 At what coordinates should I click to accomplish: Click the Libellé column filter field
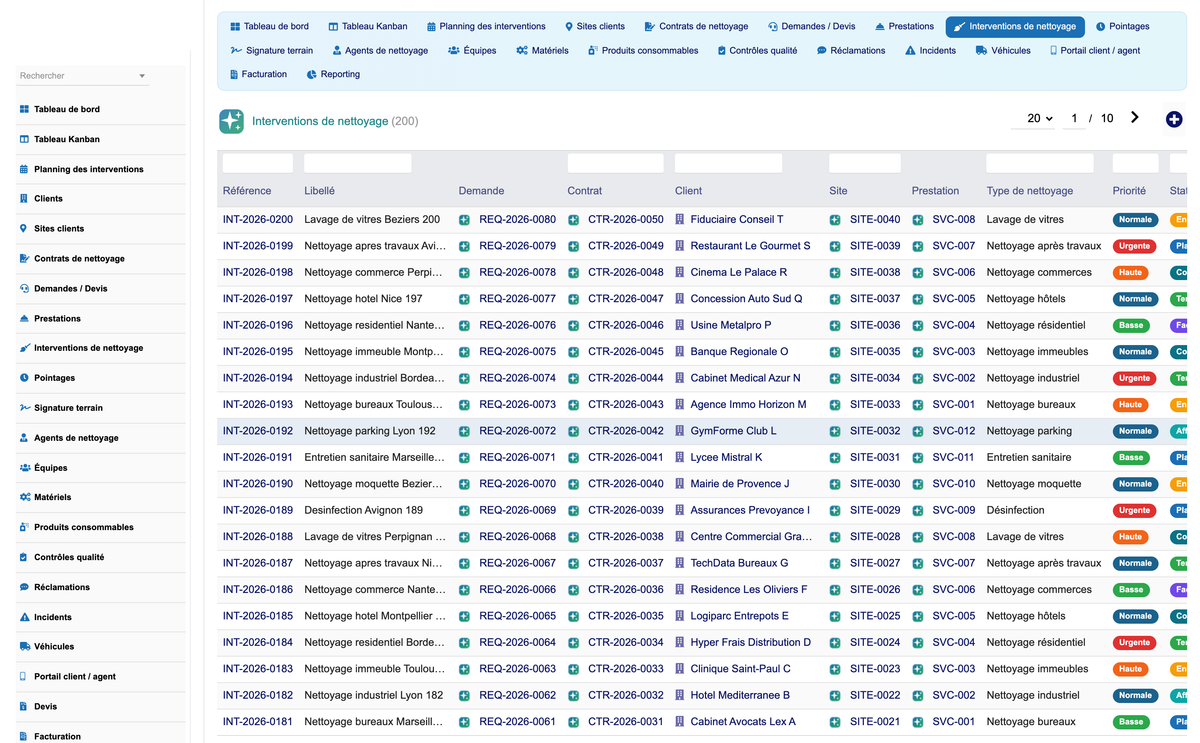point(358,163)
